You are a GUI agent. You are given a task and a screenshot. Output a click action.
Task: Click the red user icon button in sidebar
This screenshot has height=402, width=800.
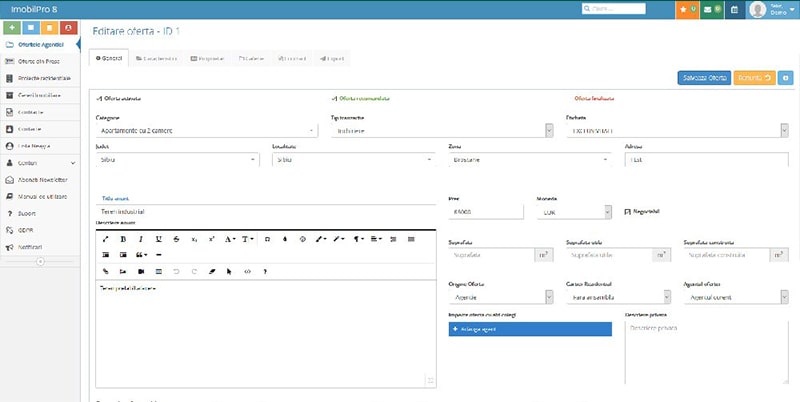coord(68,28)
